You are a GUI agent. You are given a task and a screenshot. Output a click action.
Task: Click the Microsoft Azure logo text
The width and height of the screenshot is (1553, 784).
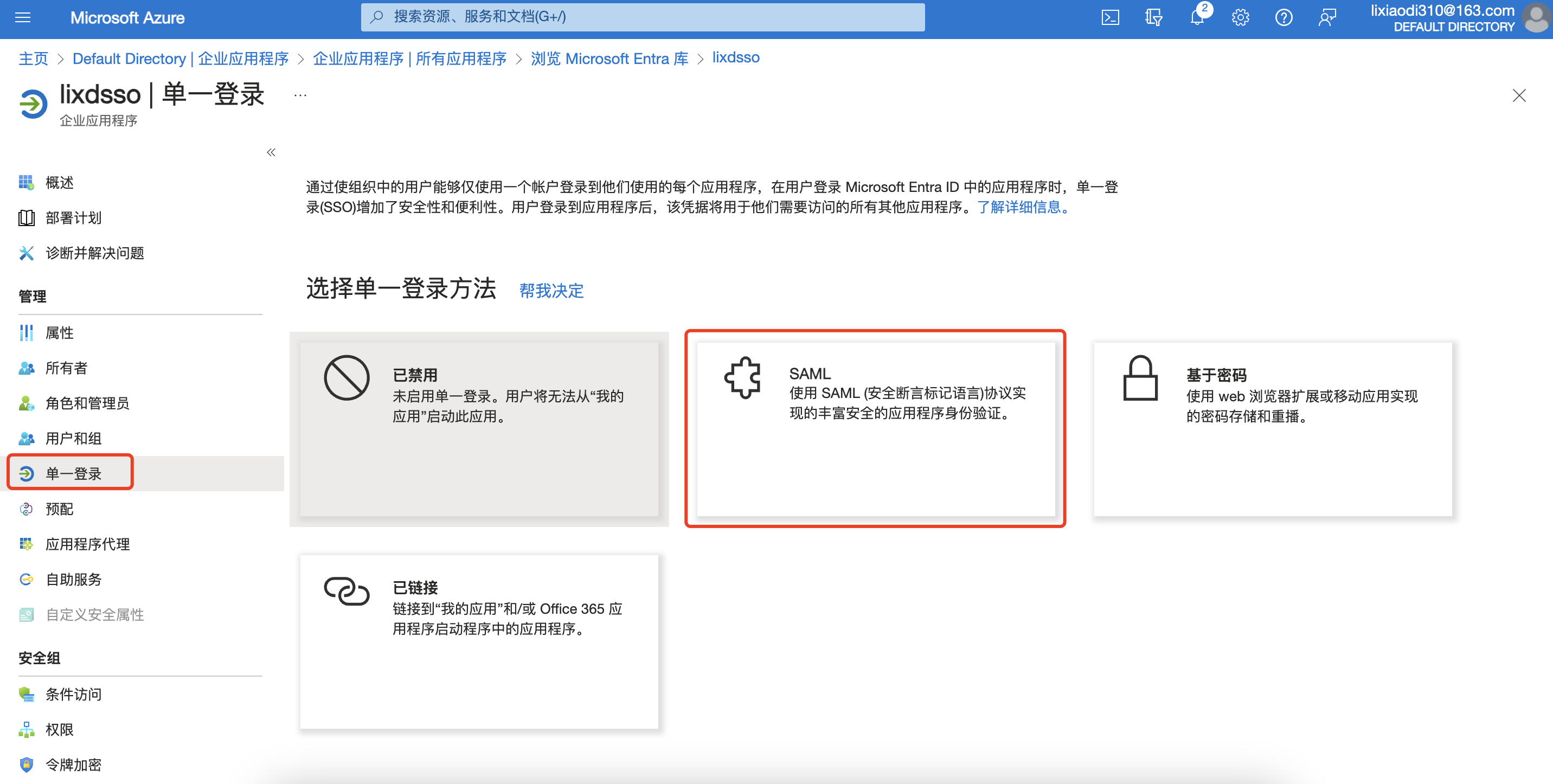click(127, 17)
